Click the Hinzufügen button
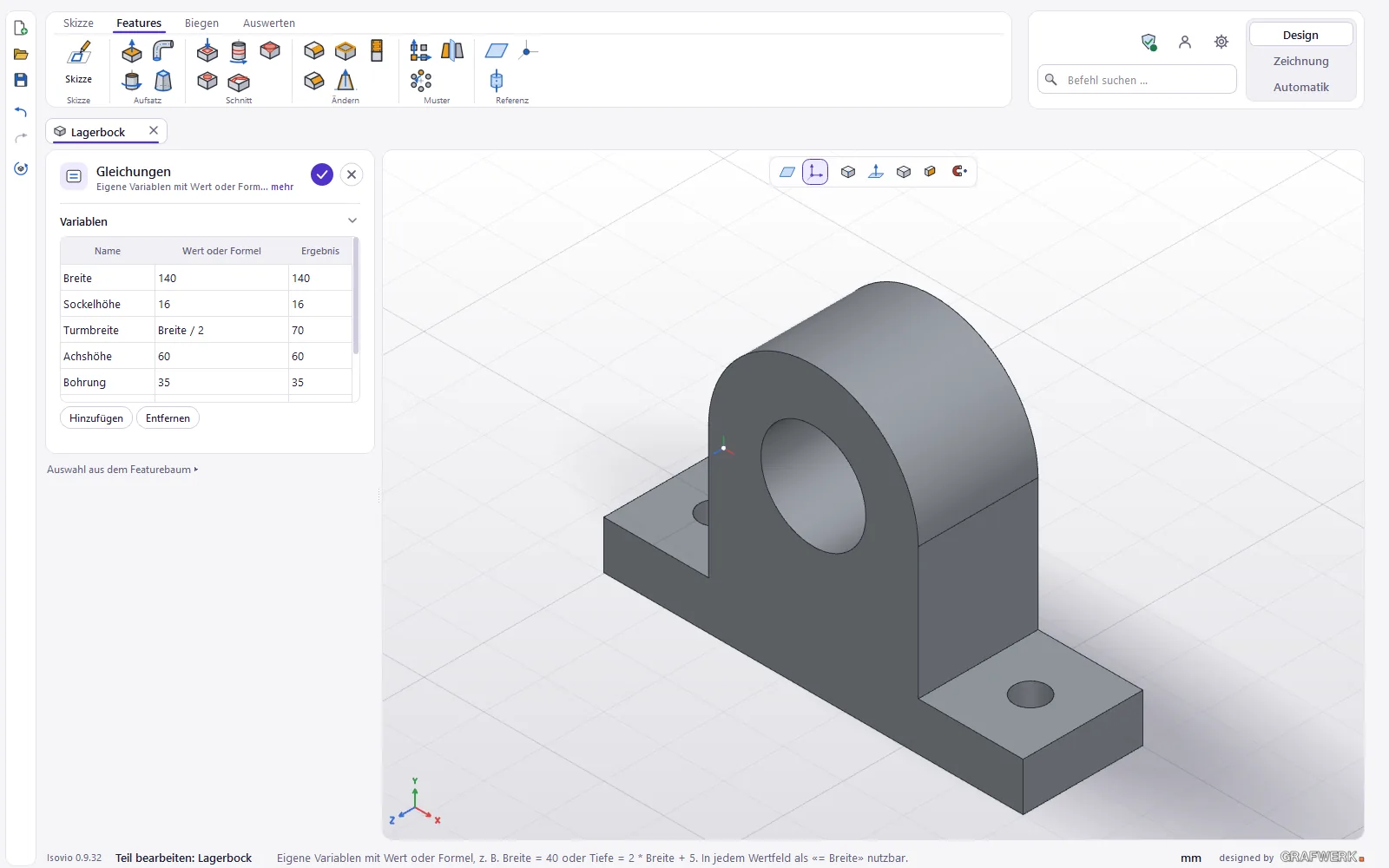1389x868 pixels. [x=96, y=418]
